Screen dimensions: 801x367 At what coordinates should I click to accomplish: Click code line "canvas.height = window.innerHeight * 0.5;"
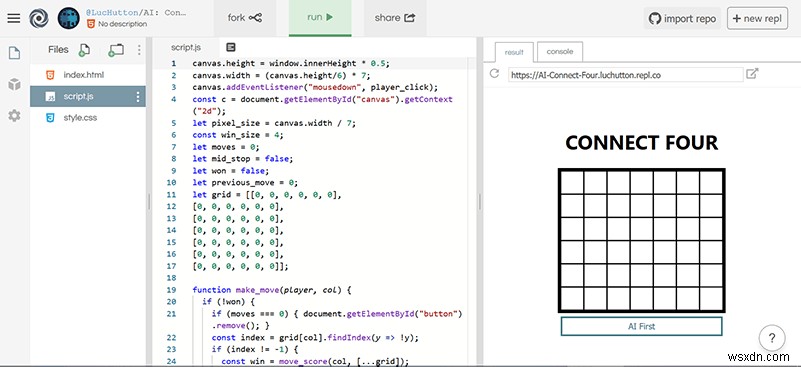point(291,63)
